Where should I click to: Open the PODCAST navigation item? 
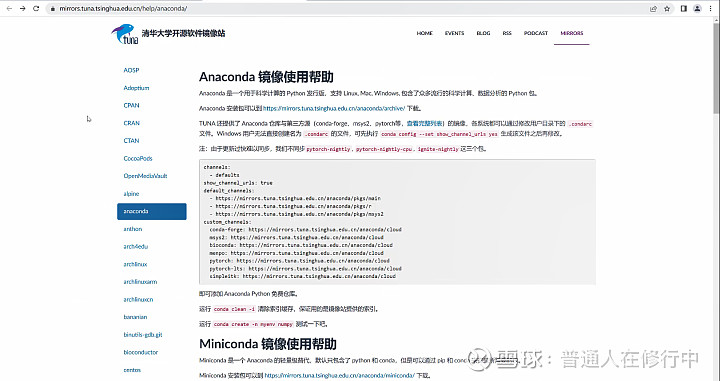tap(536, 34)
